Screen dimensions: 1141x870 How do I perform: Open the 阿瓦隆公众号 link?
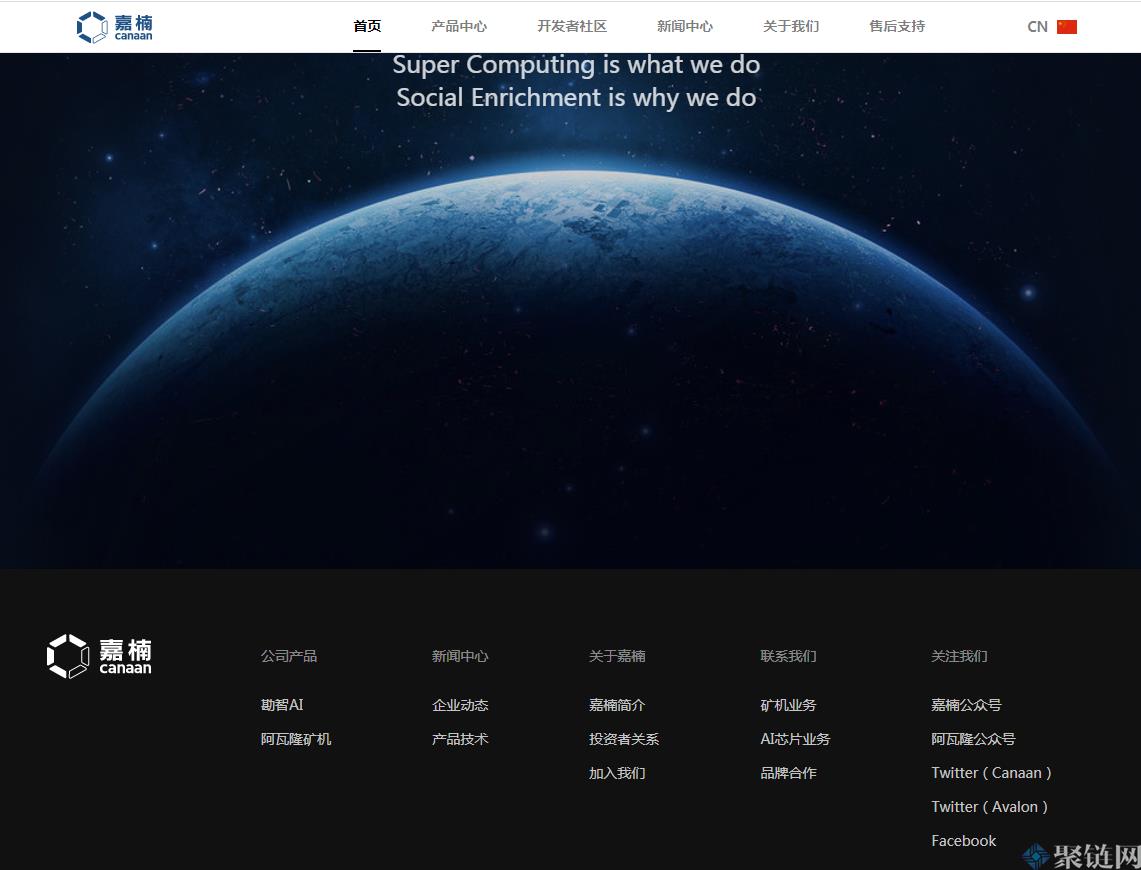973,739
